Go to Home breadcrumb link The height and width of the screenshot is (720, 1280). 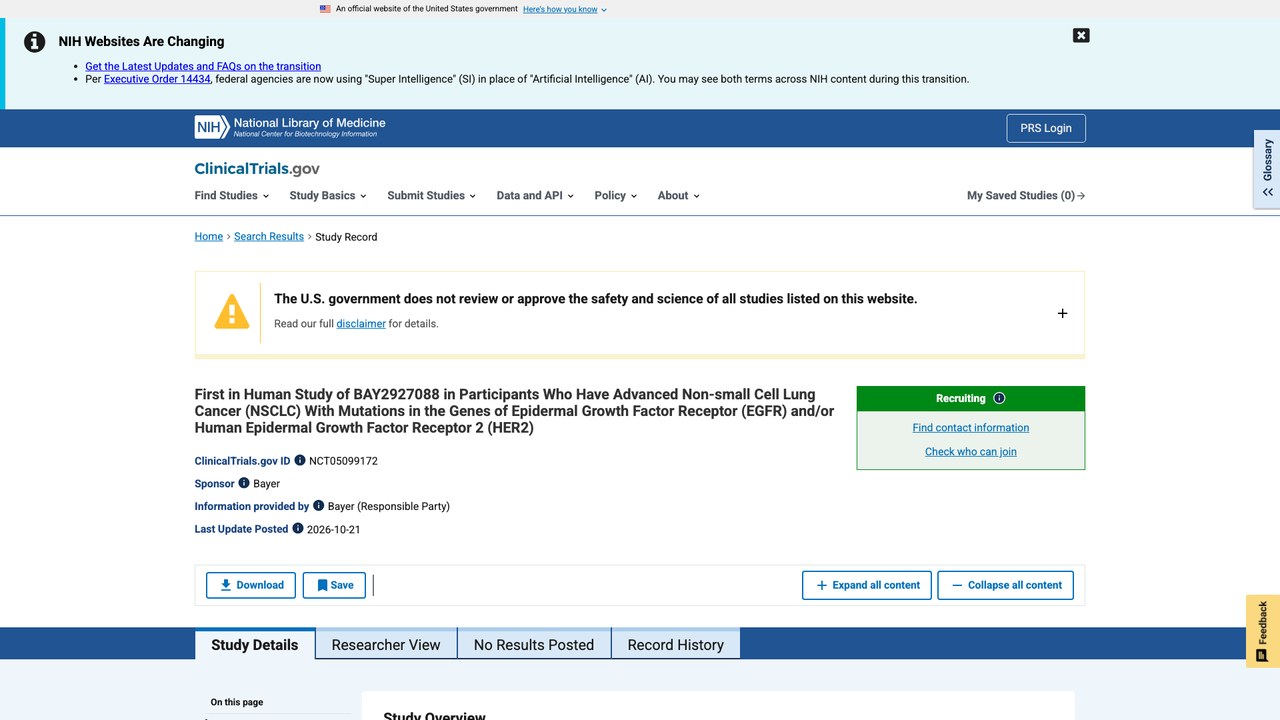(209, 237)
